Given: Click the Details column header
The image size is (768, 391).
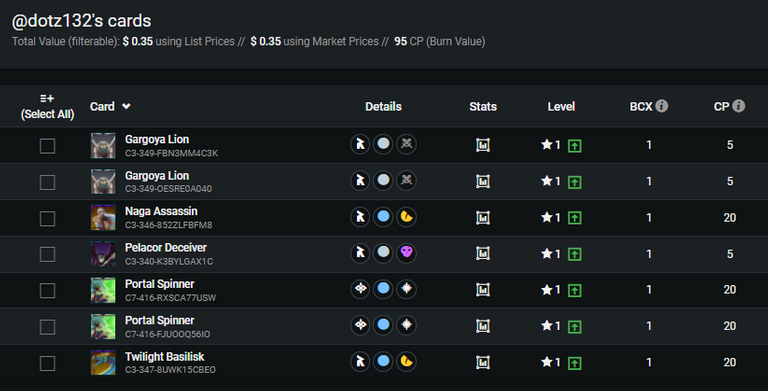Looking at the screenshot, I should click(x=384, y=106).
